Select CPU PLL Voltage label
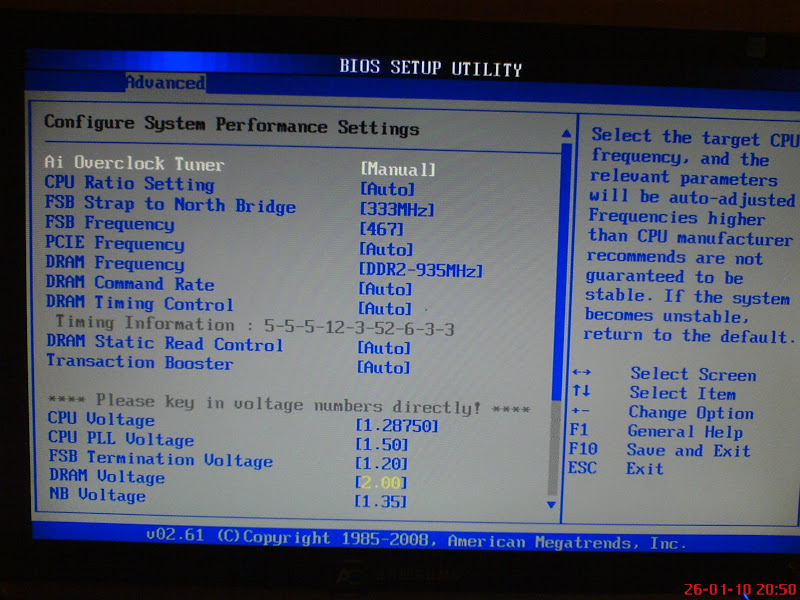This screenshot has width=800, height=600. 121,438
